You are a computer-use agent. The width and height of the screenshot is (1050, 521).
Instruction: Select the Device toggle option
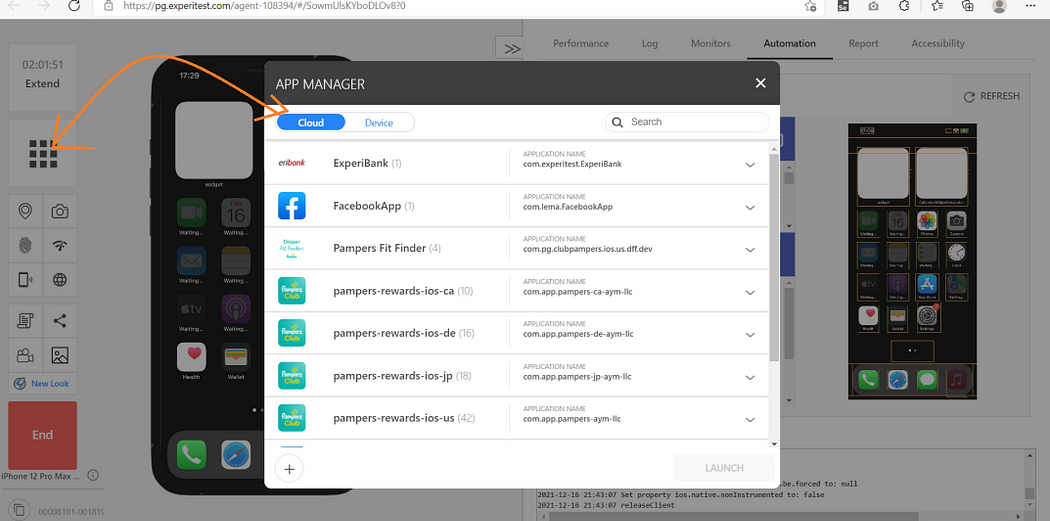[x=379, y=123]
